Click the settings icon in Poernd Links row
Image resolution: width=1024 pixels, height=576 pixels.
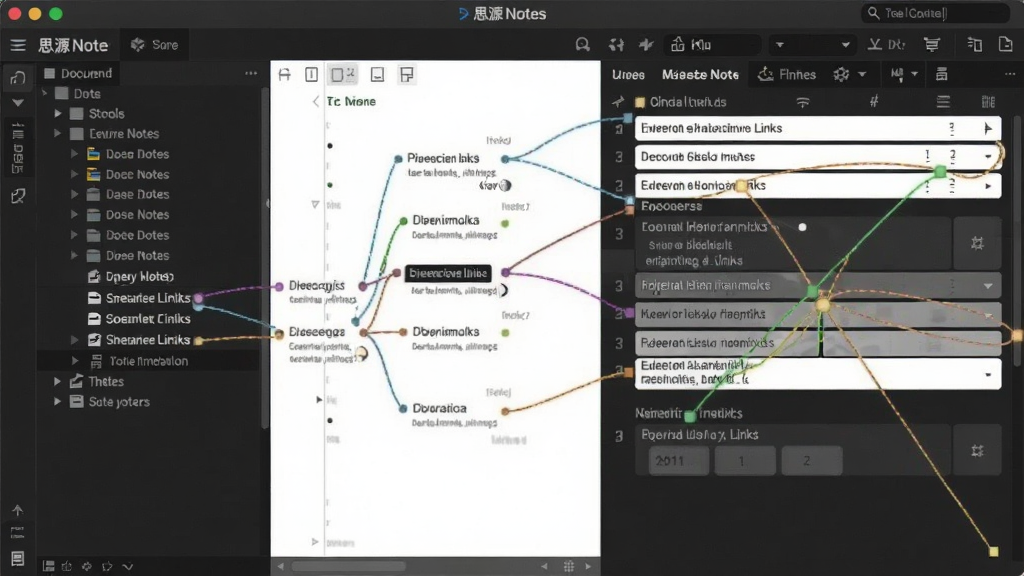coord(977,451)
